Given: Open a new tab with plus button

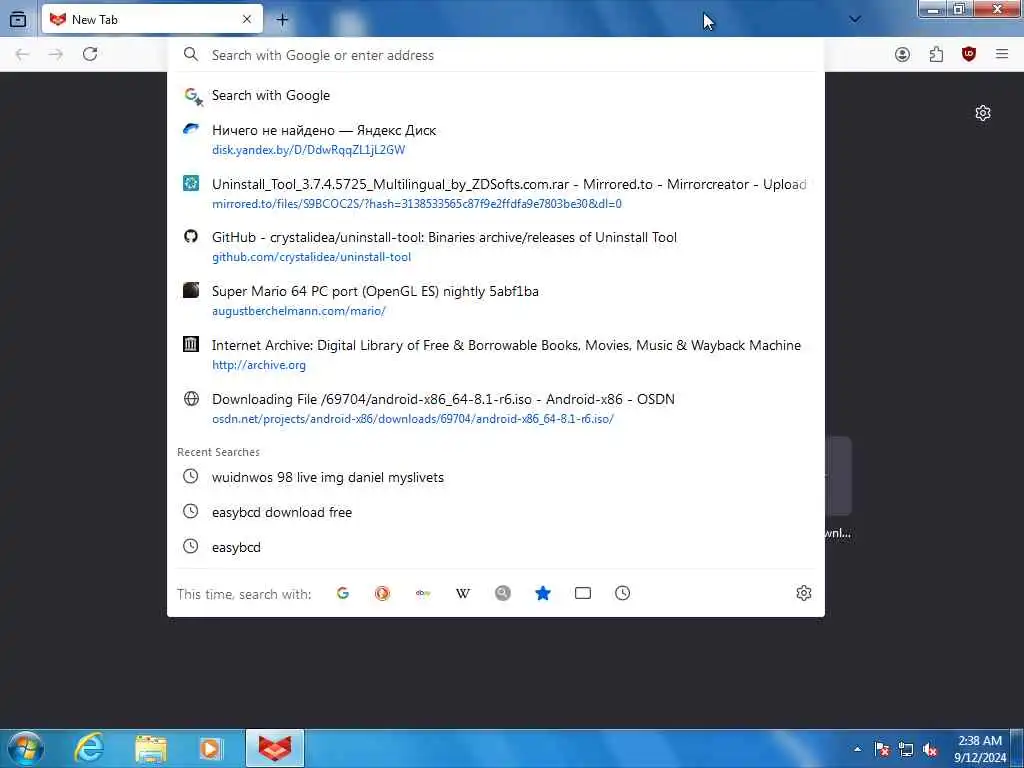Looking at the screenshot, I should pos(282,20).
